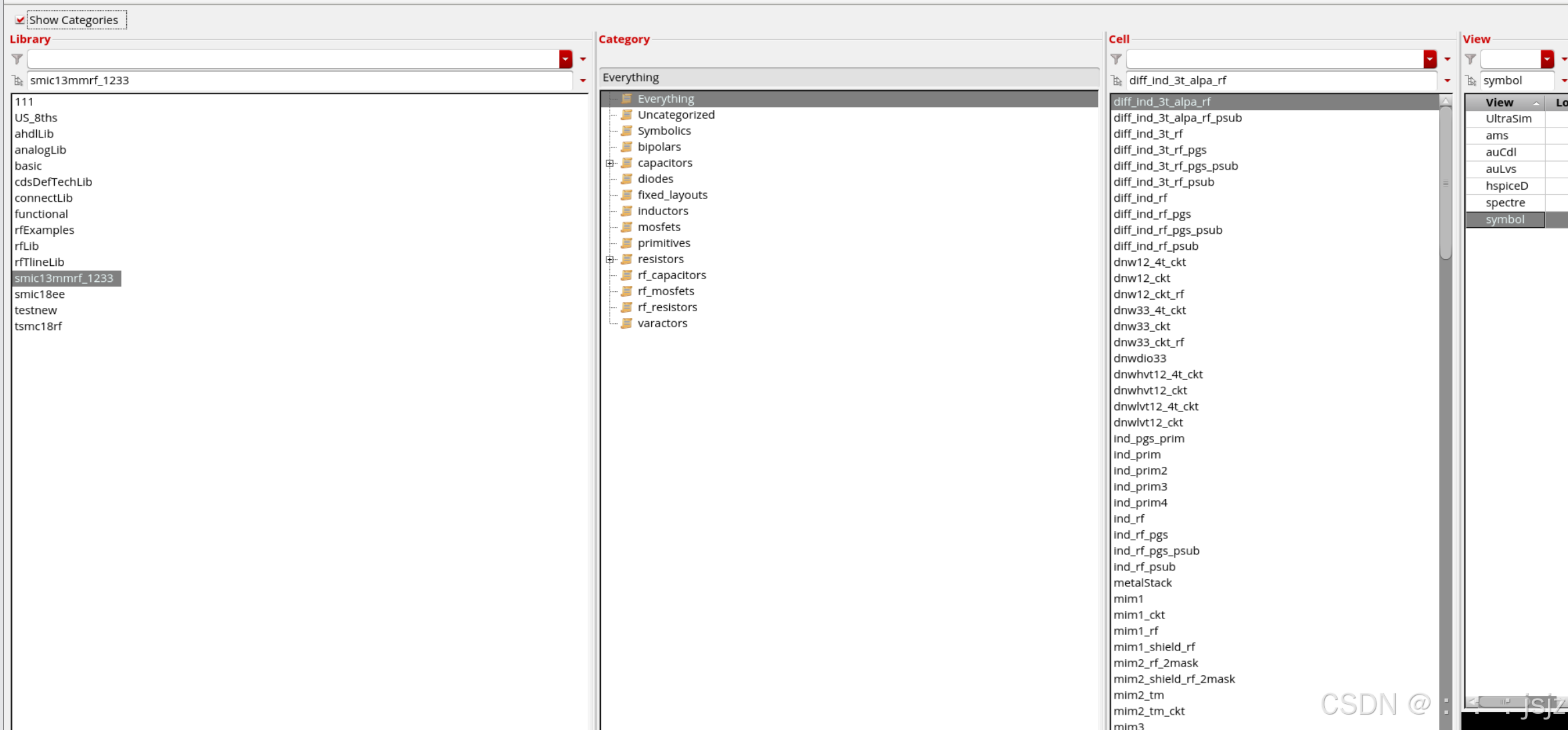
Task: Click the Cell filter funnel icon
Action: click(1116, 59)
